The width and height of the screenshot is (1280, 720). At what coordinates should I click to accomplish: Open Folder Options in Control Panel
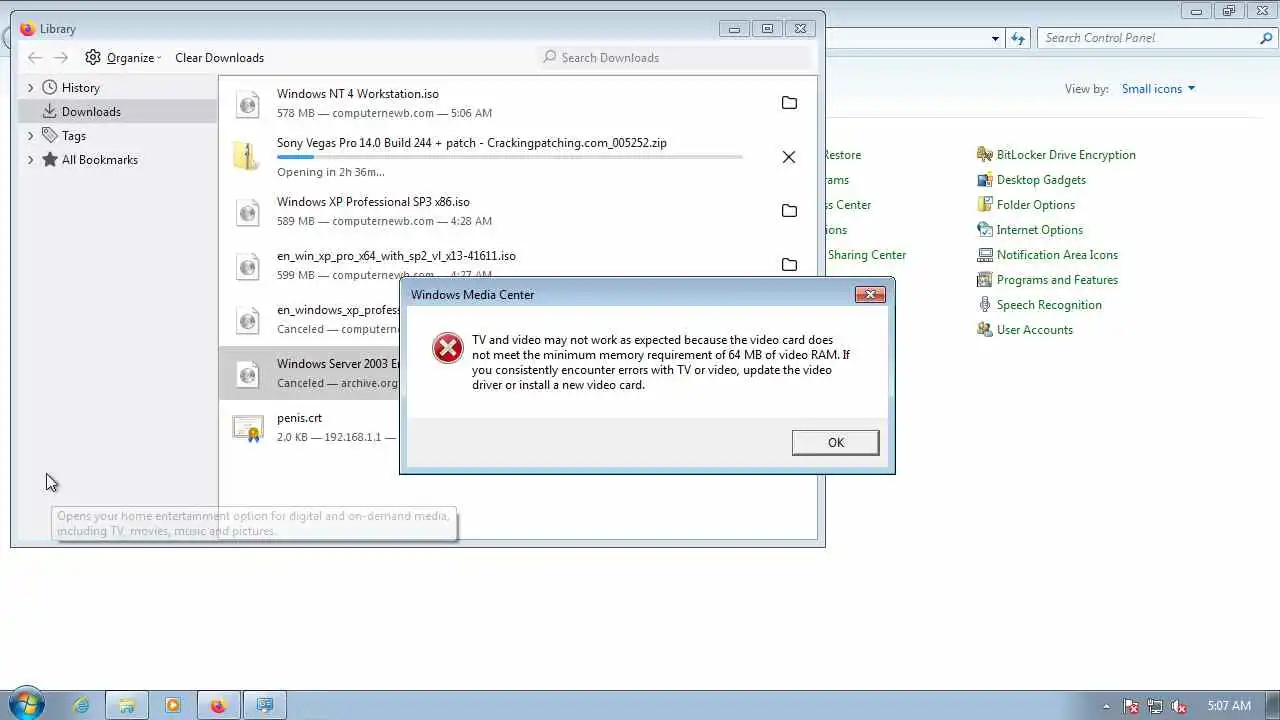pyautogui.click(x=1036, y=205)
